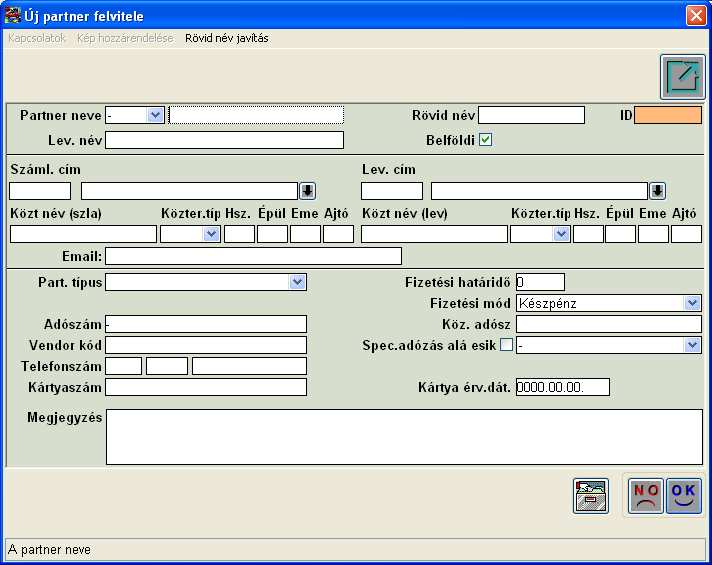
Task: Click the first Telefonszám country code field
Action: tap(124, 366)
